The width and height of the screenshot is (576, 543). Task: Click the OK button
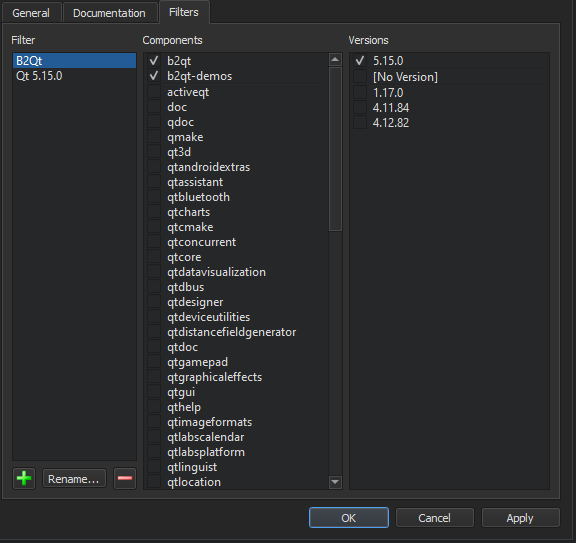(x=349, y=518)
